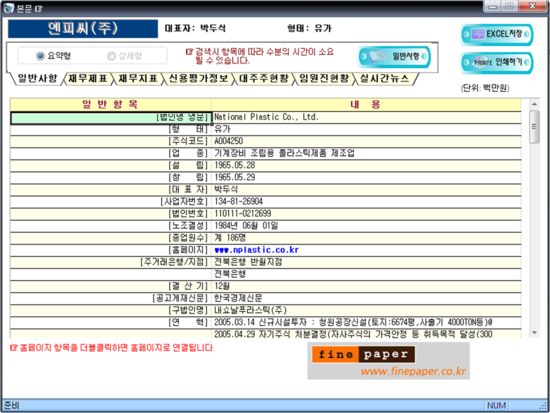Screen dimensions: 550x413
Task: Minimize the 본문 window
Action: [x=493, y=6]
